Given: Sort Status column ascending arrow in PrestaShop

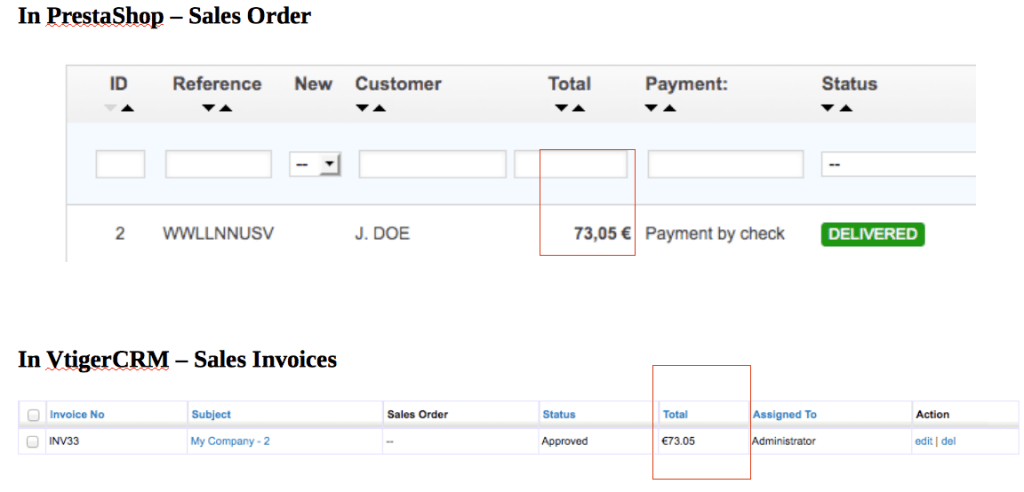Looking at the screenshot, I should coord(845,108).
